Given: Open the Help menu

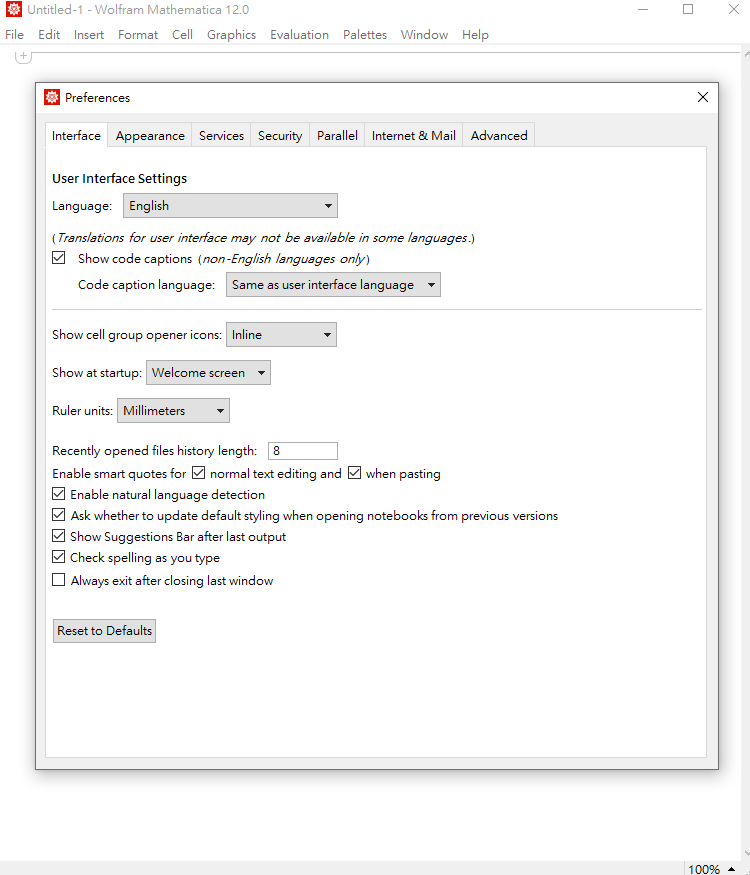Looking at the screenshot, I should (475, 35).
